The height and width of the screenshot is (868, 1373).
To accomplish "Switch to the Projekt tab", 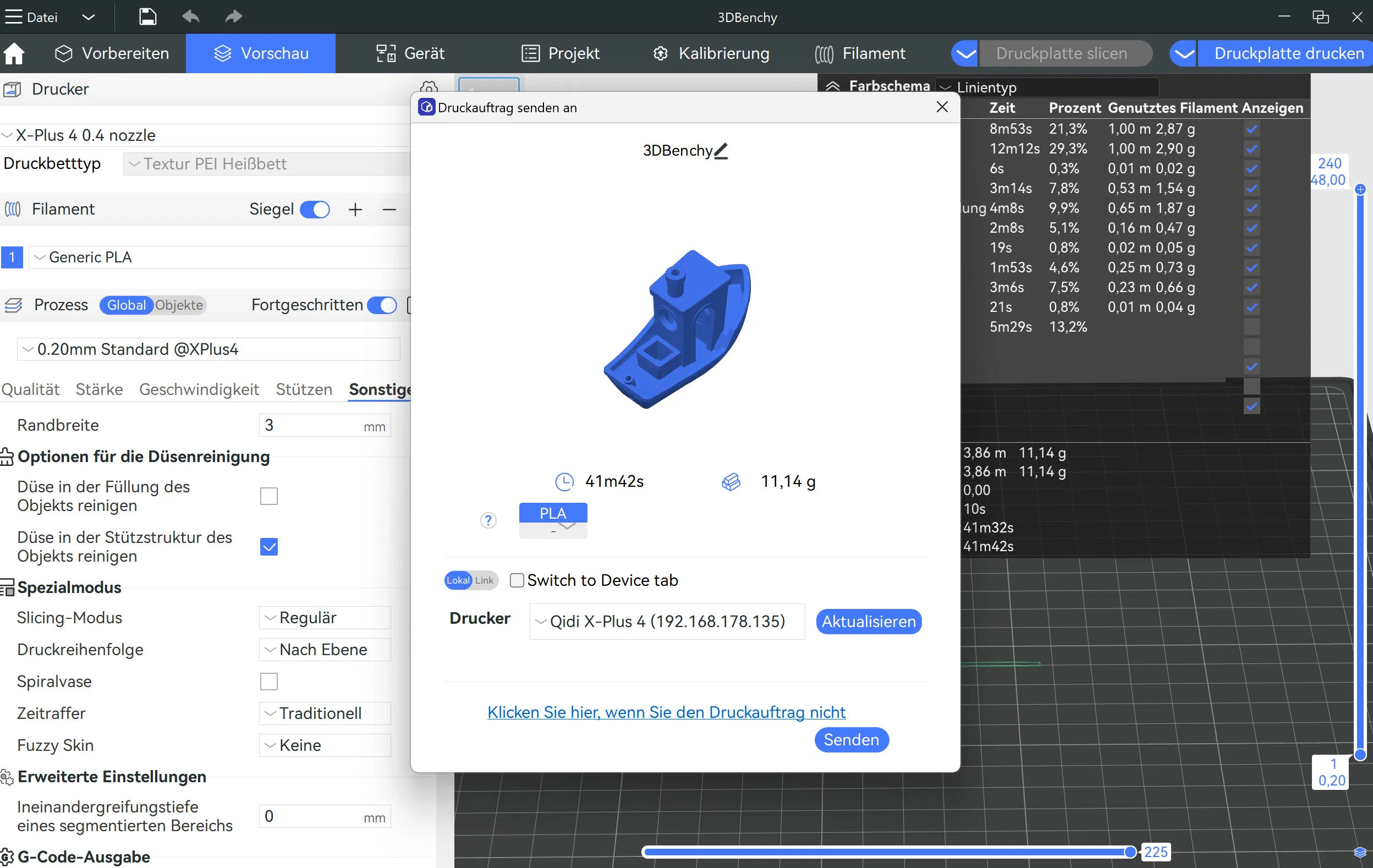I will point(561,53).
